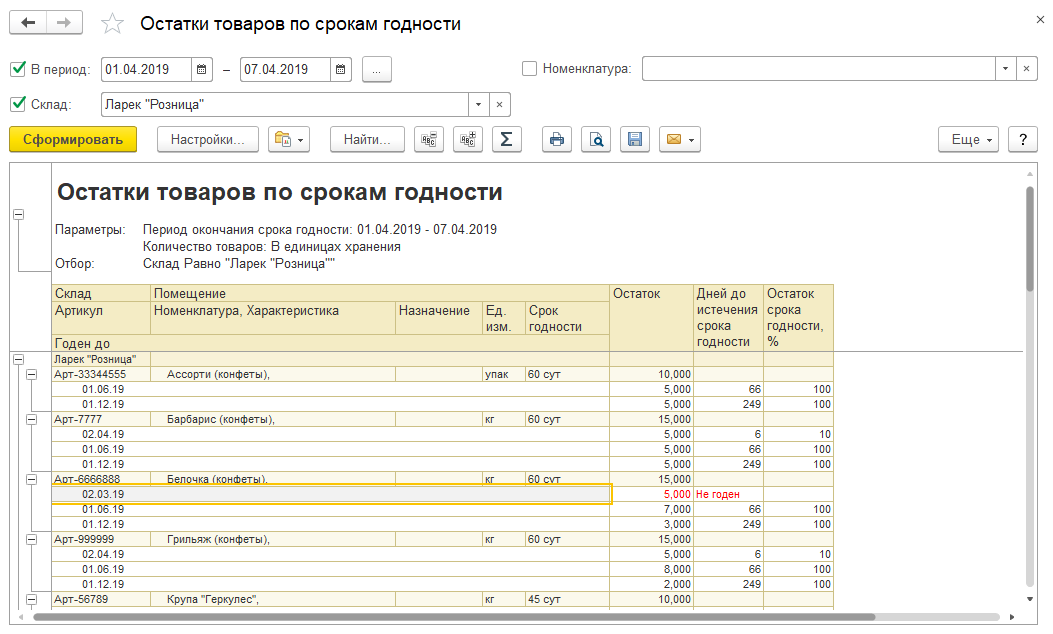Click the sum (Σ) icon
Screen dimensions: 1053x634
(x=506, y=140)
